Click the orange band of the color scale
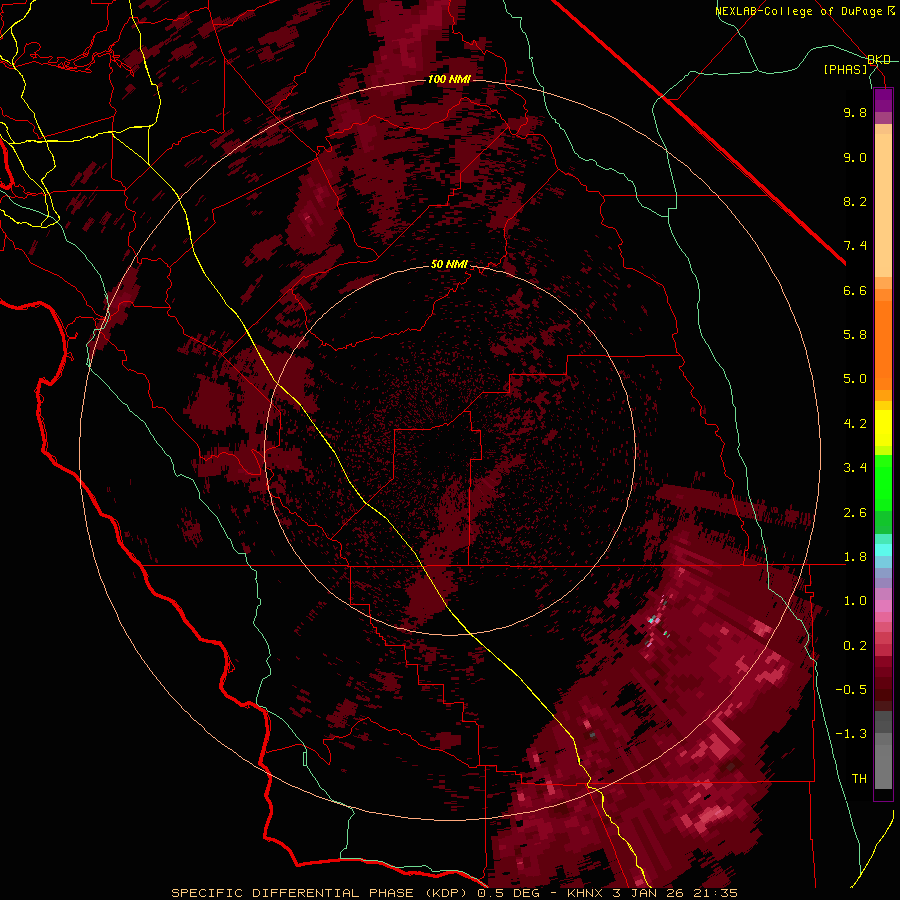Viewport: 900px width, 900px height. coord(883,344)
